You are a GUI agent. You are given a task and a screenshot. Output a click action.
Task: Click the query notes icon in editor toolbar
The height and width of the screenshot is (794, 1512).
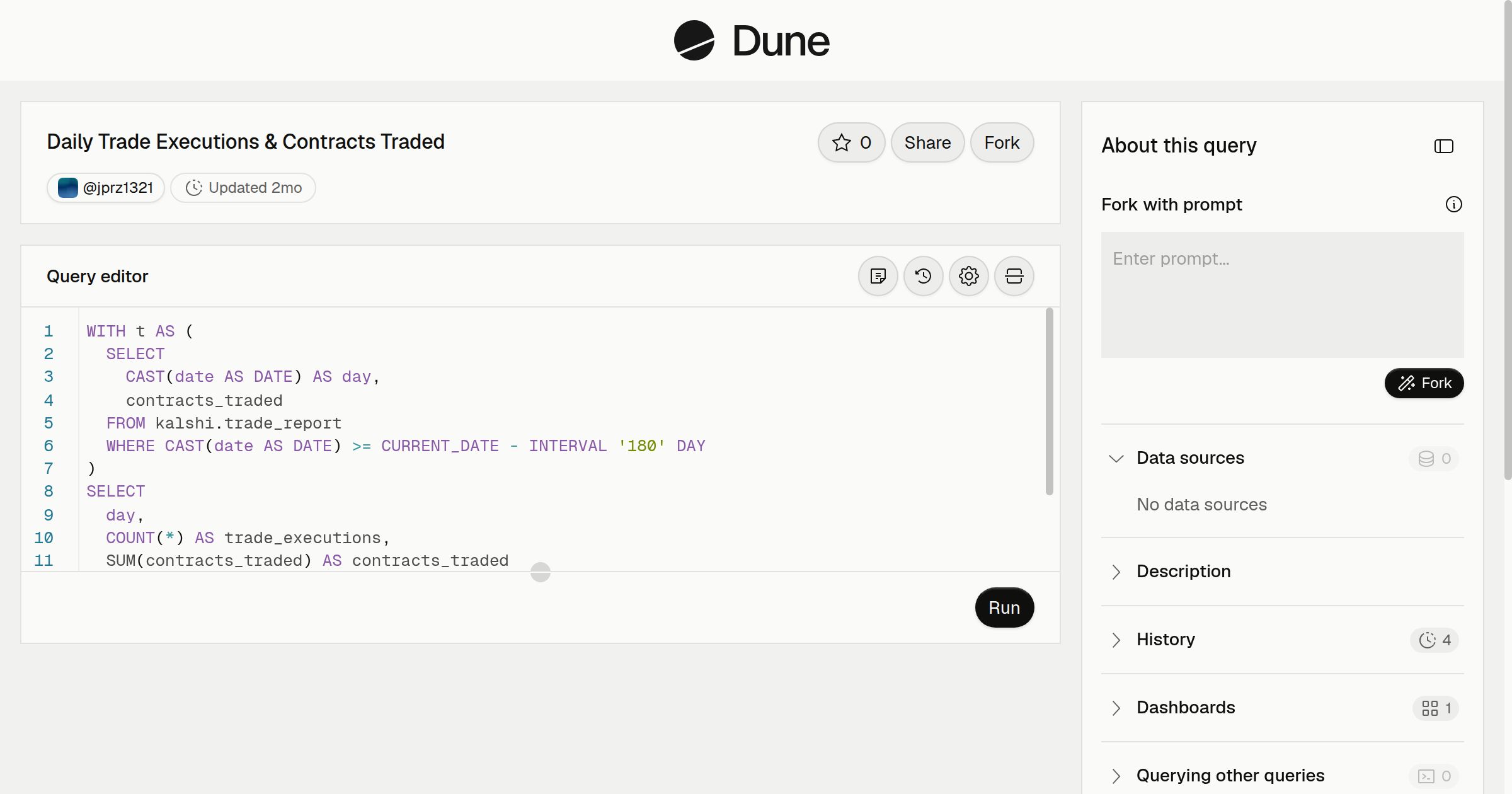[x=878, y=276]
